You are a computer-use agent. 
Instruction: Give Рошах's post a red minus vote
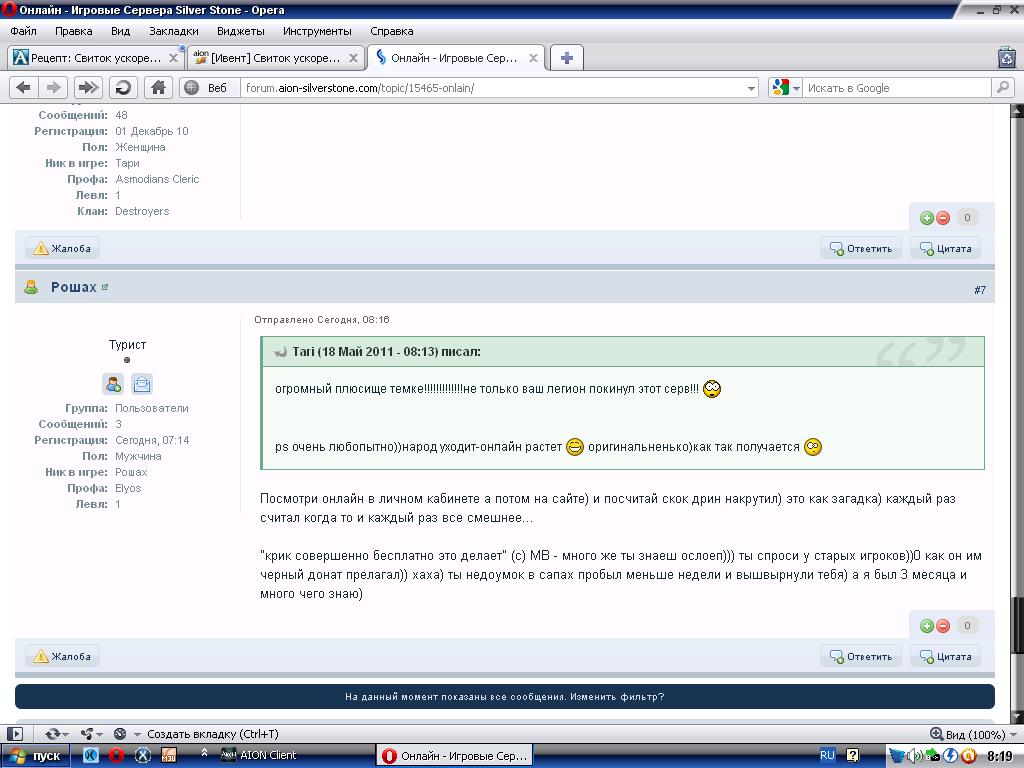tap(943, 626)
